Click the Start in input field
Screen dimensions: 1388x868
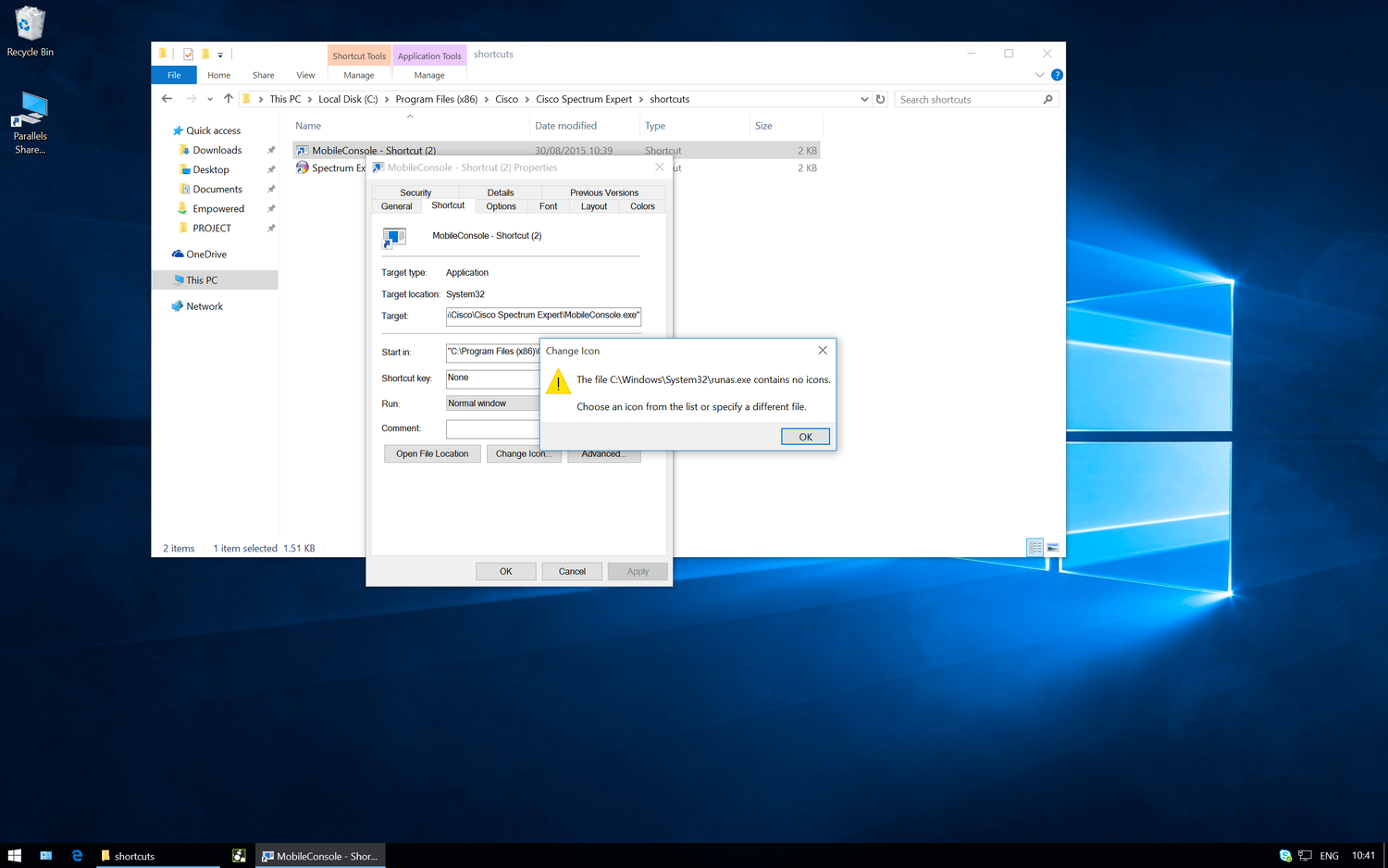tap(493, 352)
